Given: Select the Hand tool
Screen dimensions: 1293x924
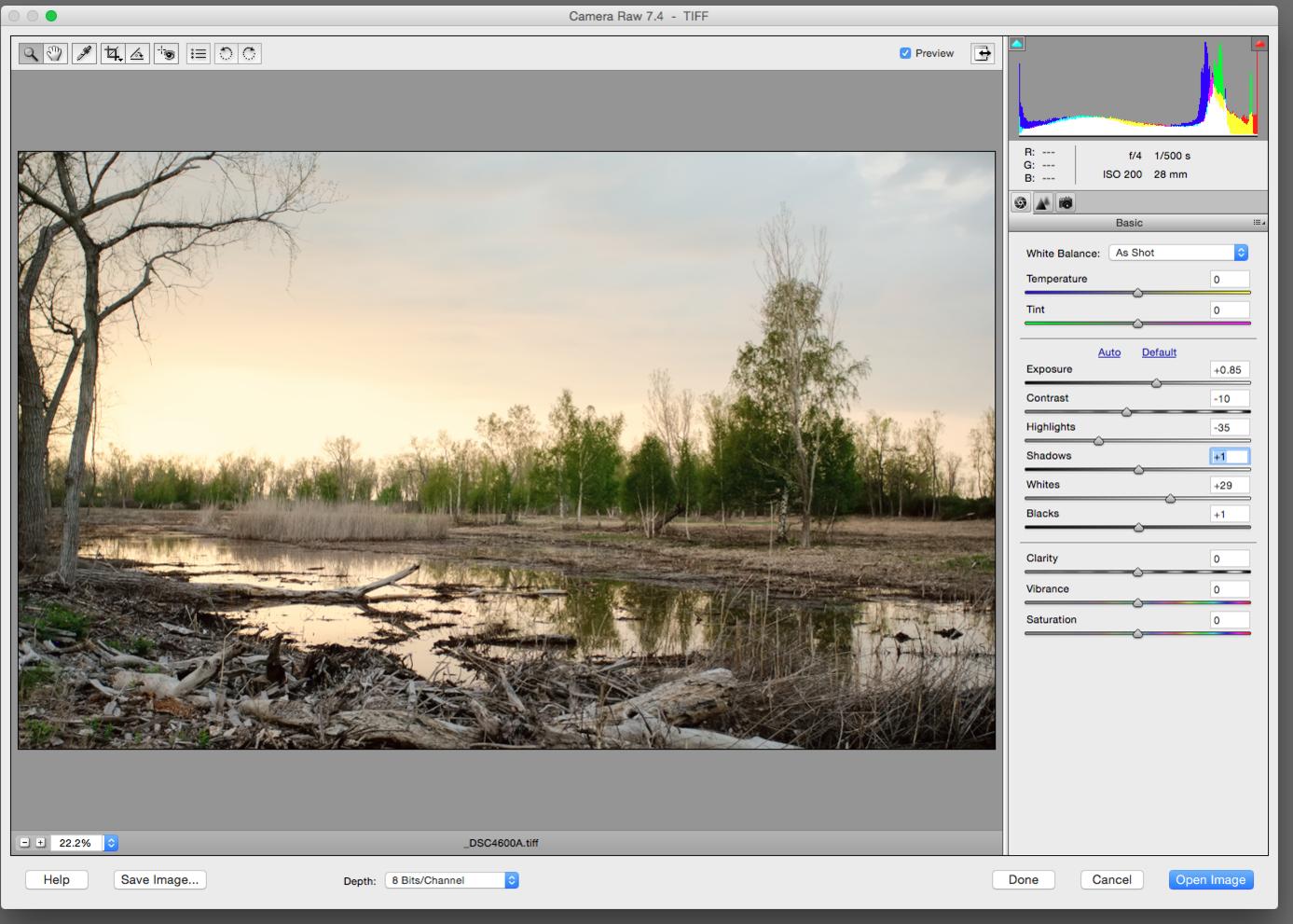Looking at the screenshot, I should [55, 54].
